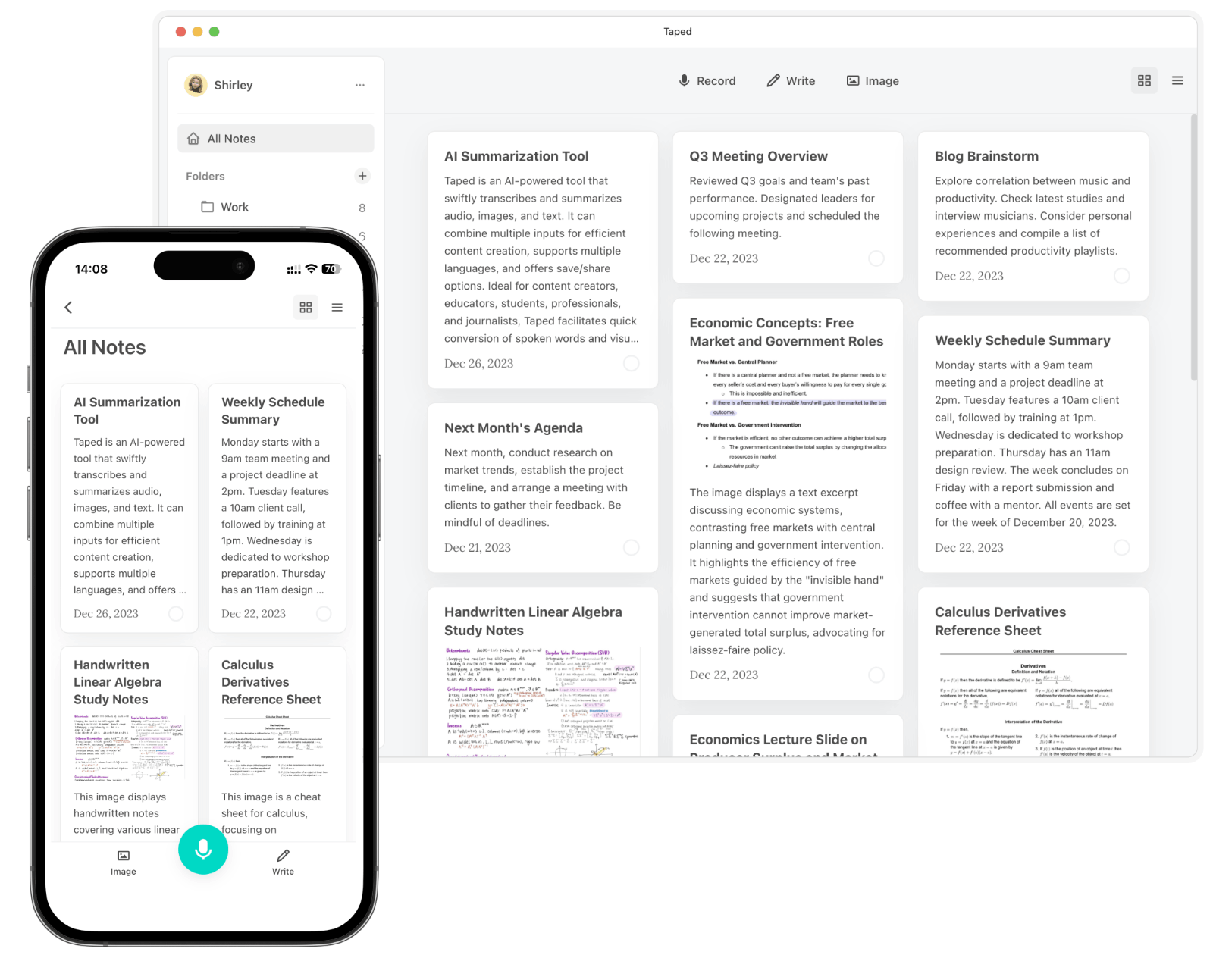1213x980 pixels.
Task: Tap the Image tab on phone bottom bar
Action: [124, 863]
